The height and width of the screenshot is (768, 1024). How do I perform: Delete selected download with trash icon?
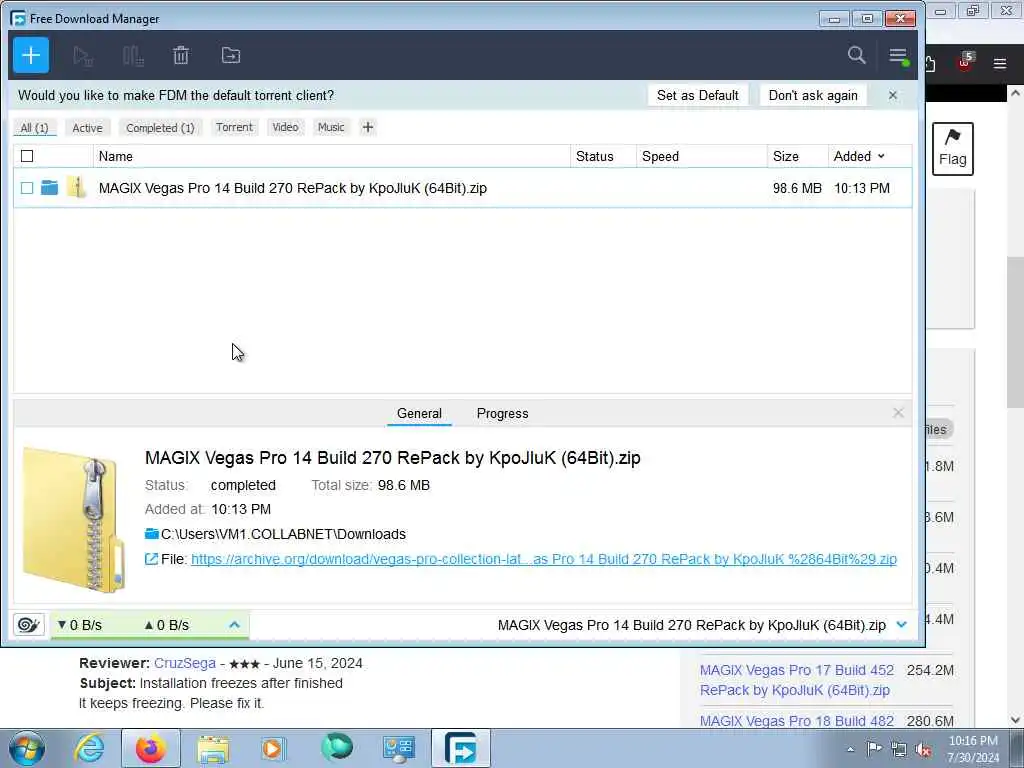[x=181, y=56]
